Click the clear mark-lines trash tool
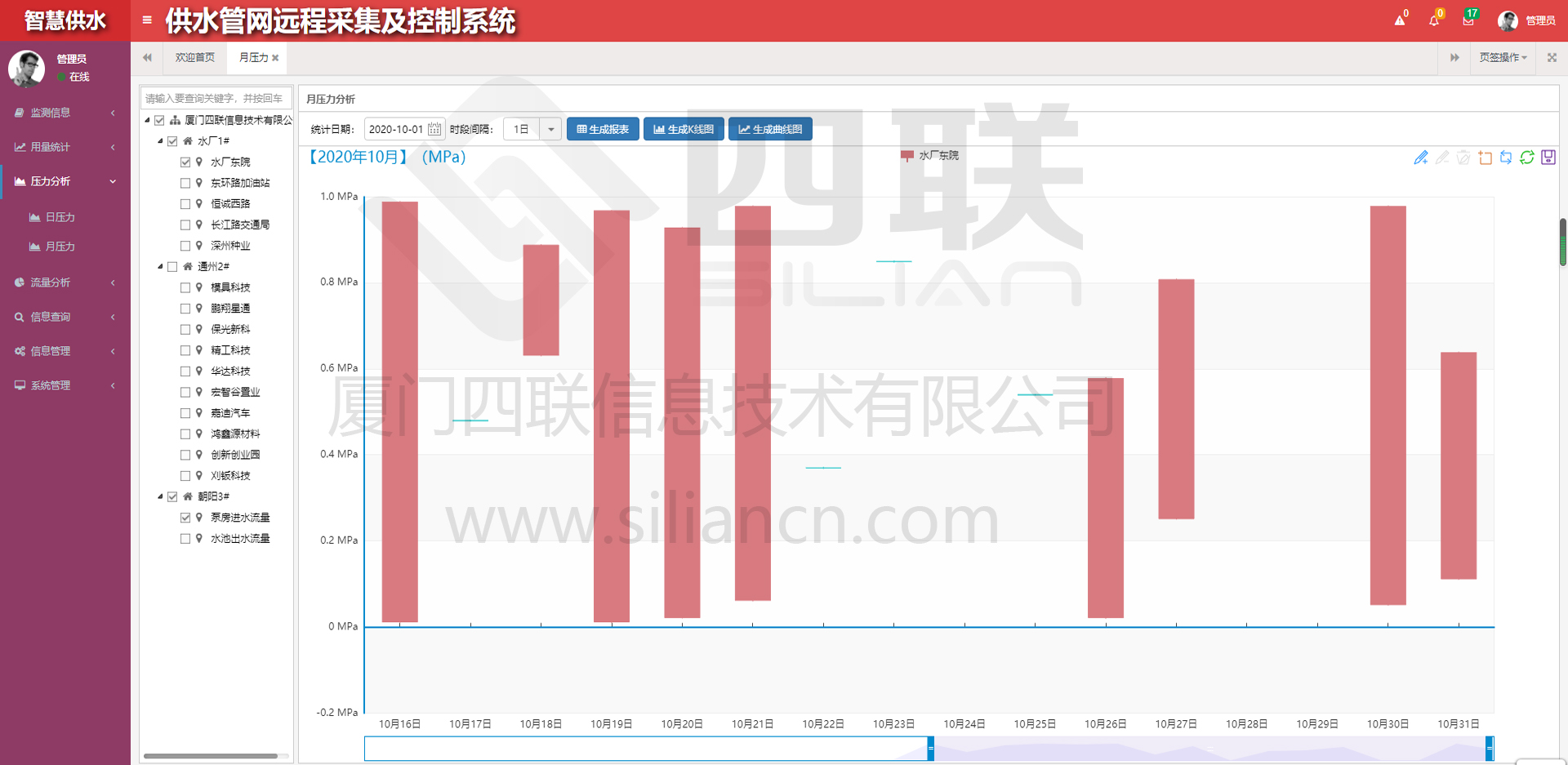Screen dimensions: 1568x765 coord(1463,158)
